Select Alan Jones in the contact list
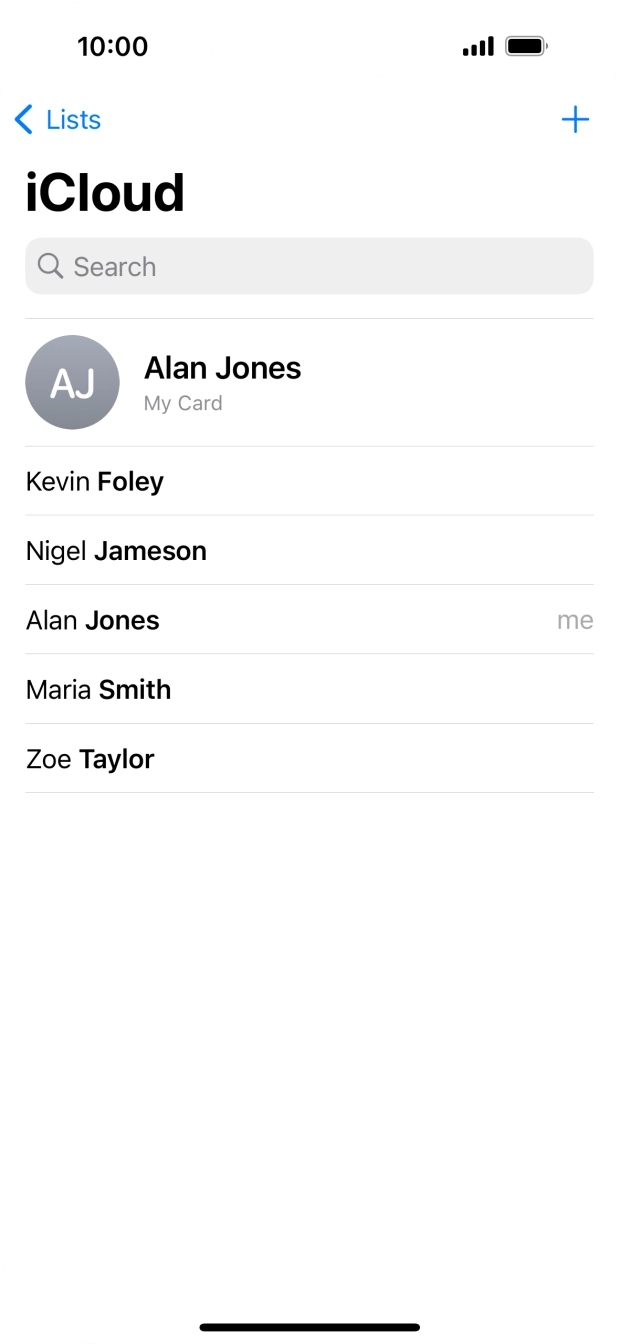619x1344 pixels. click(x=93, y=620)
